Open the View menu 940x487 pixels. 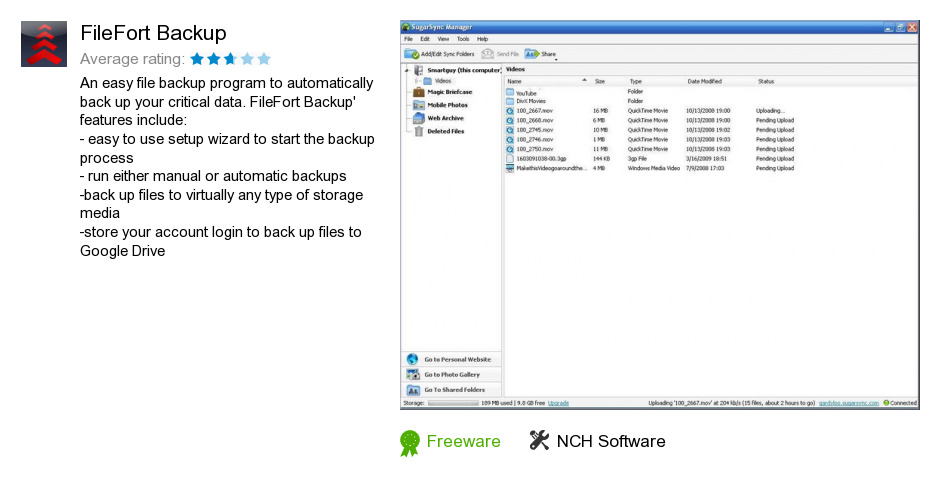(x=443, y=39)
